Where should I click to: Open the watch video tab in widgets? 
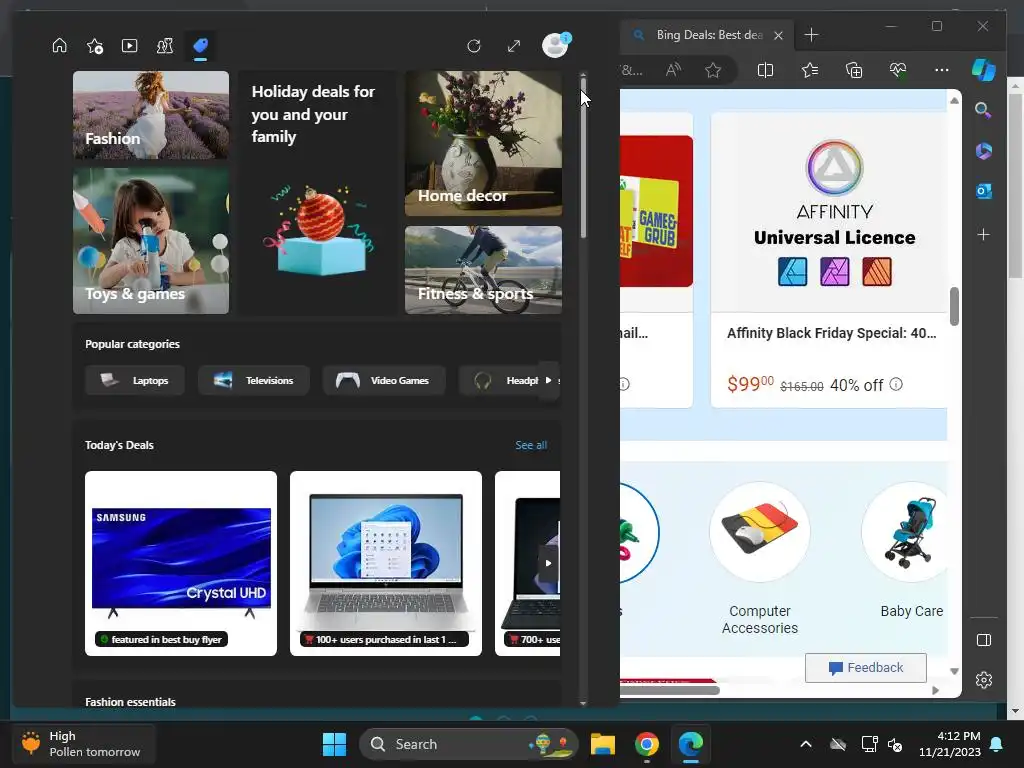129,46
